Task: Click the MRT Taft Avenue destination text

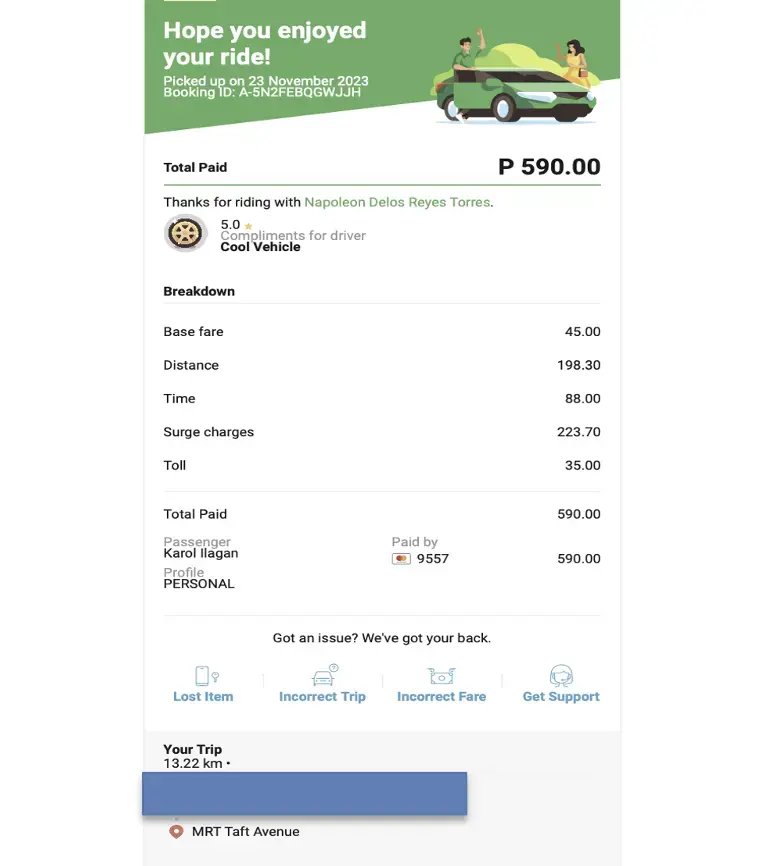Action: coord(246,831)
